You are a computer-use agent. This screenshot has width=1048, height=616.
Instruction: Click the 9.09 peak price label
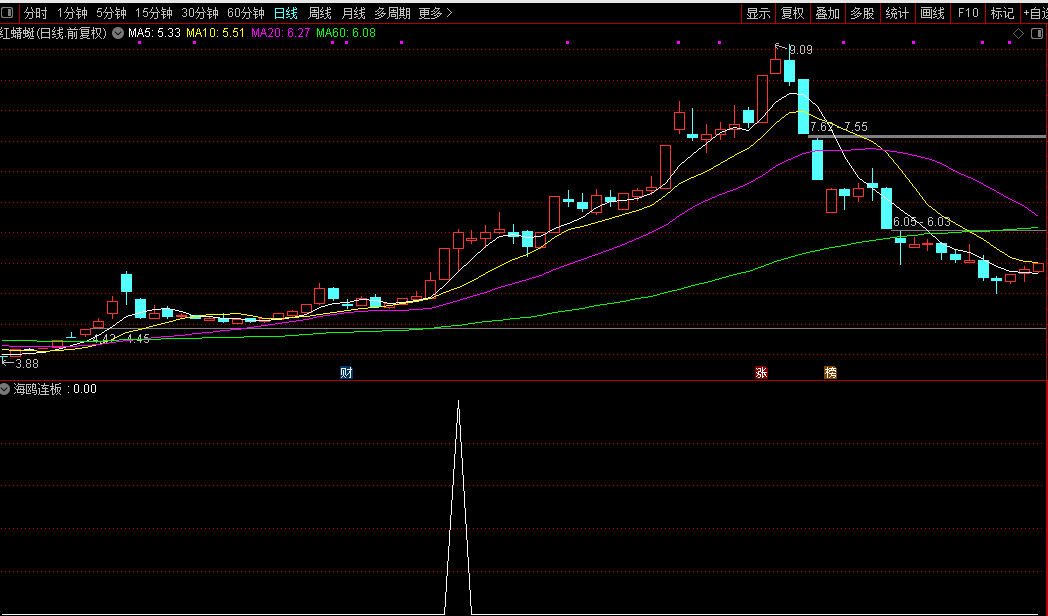click(801, 49)
